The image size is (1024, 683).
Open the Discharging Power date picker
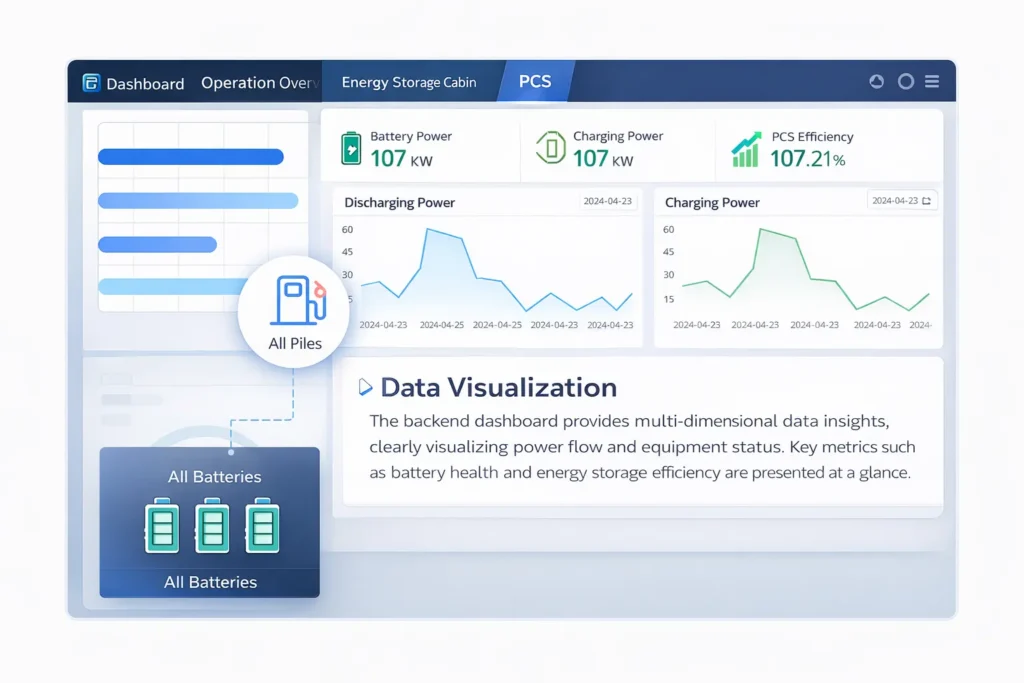tap(607, 201)
